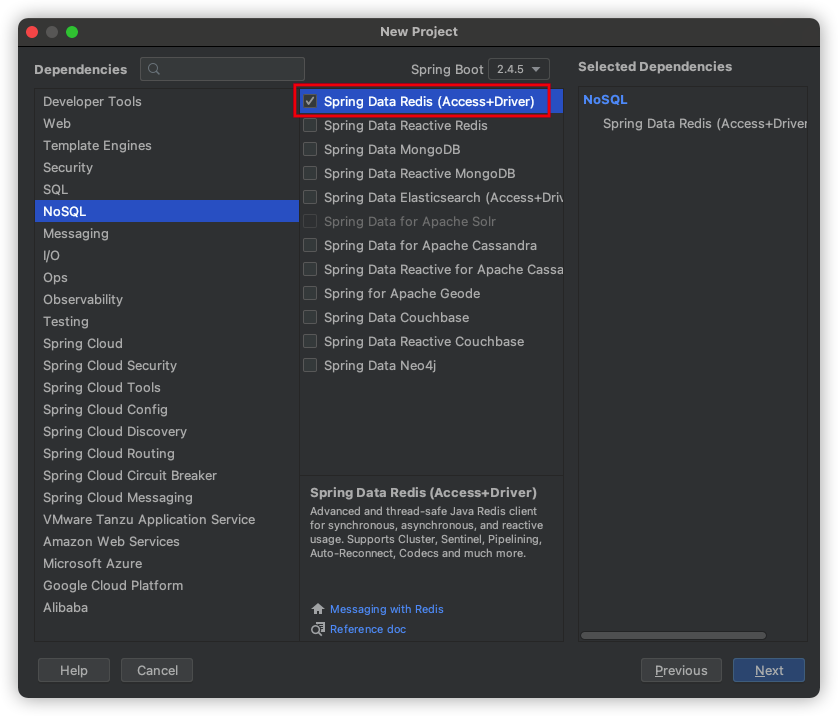The height and width of the screenshot is (716, 838).
Task: Open the Alibaba category
Action: tap(167, 608)
